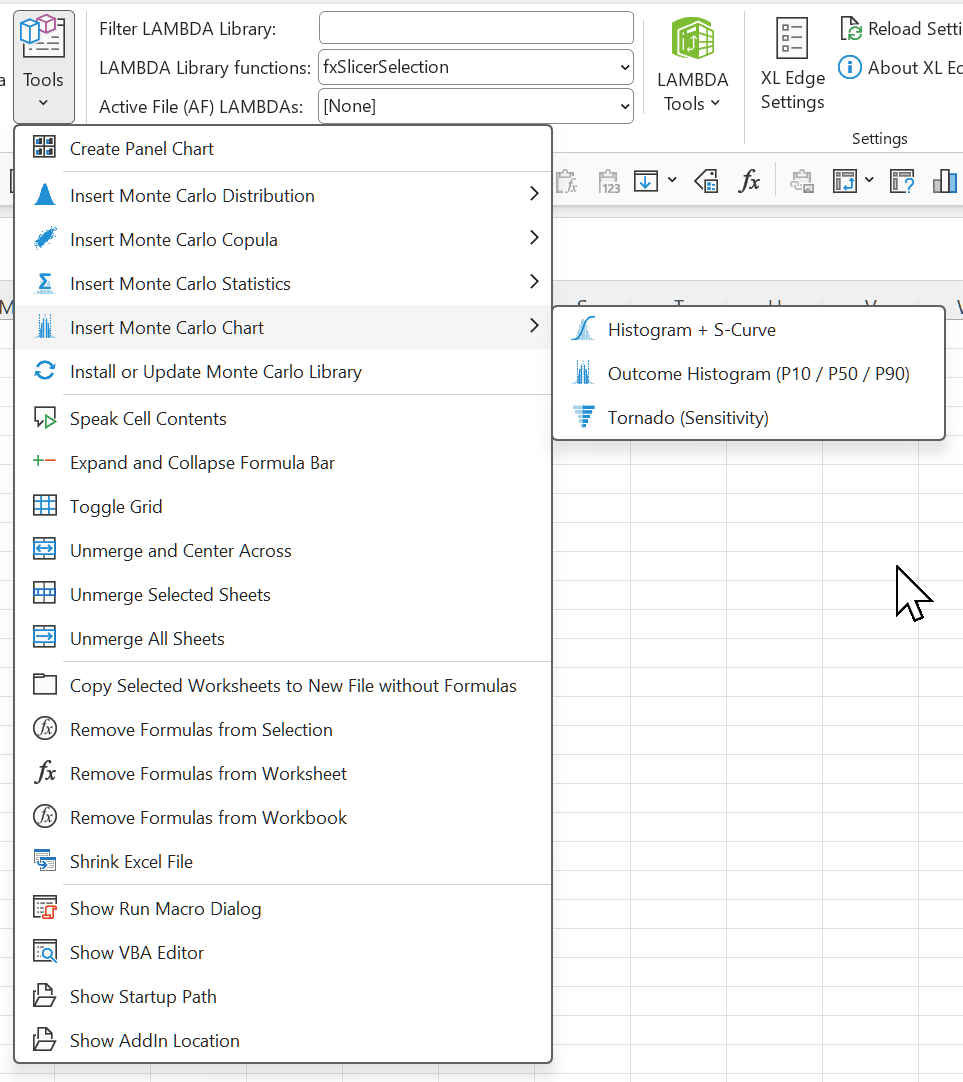Click the Create Panel Chart grid icon
The height and width of the screenshot is (1082, 963).
pyautogui.click(x=45, y=147)
